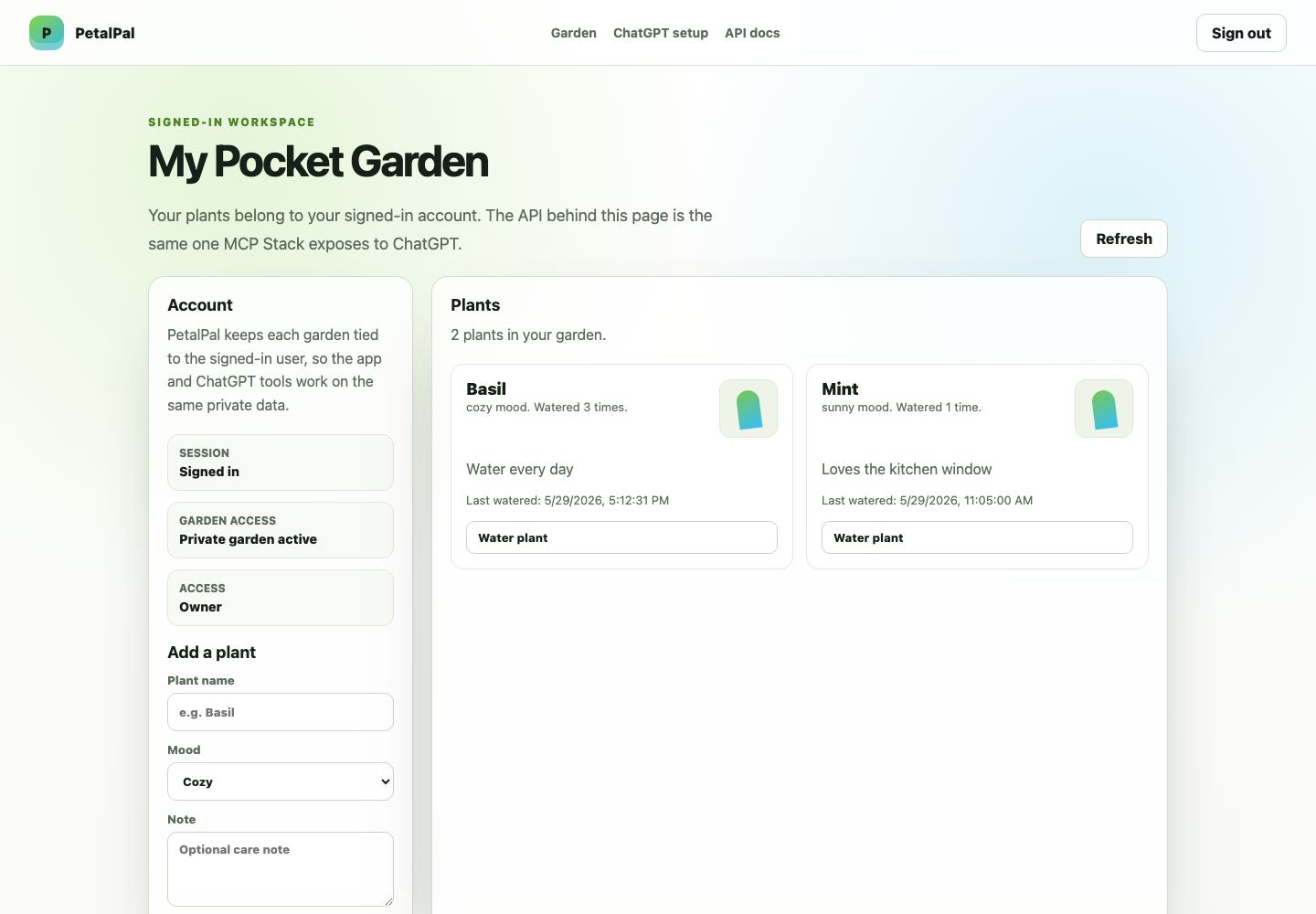Viewport: 1316px width, 914px height.
Task: Click the Basil card title
Action: click(486, 388)
